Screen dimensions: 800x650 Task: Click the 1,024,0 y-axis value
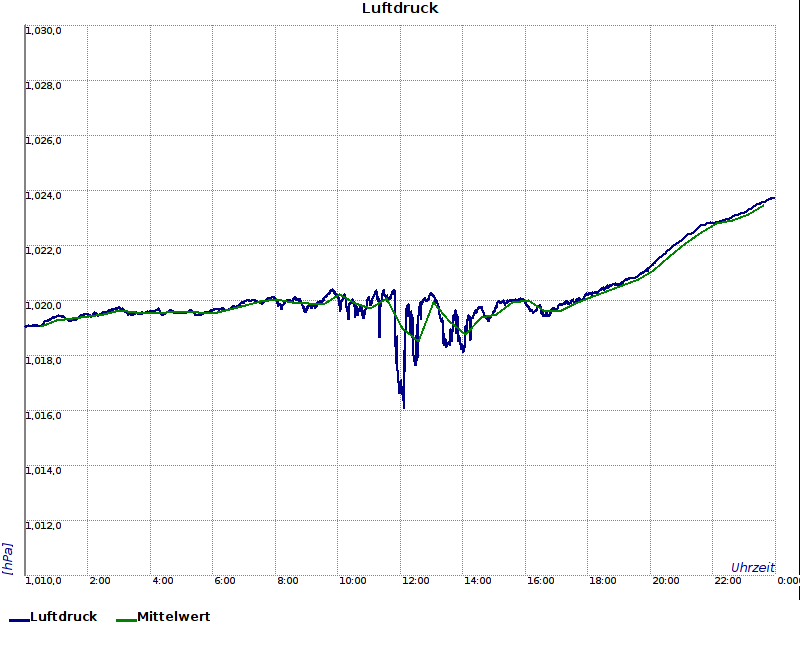pyautogui.click(x=43, y=196)
